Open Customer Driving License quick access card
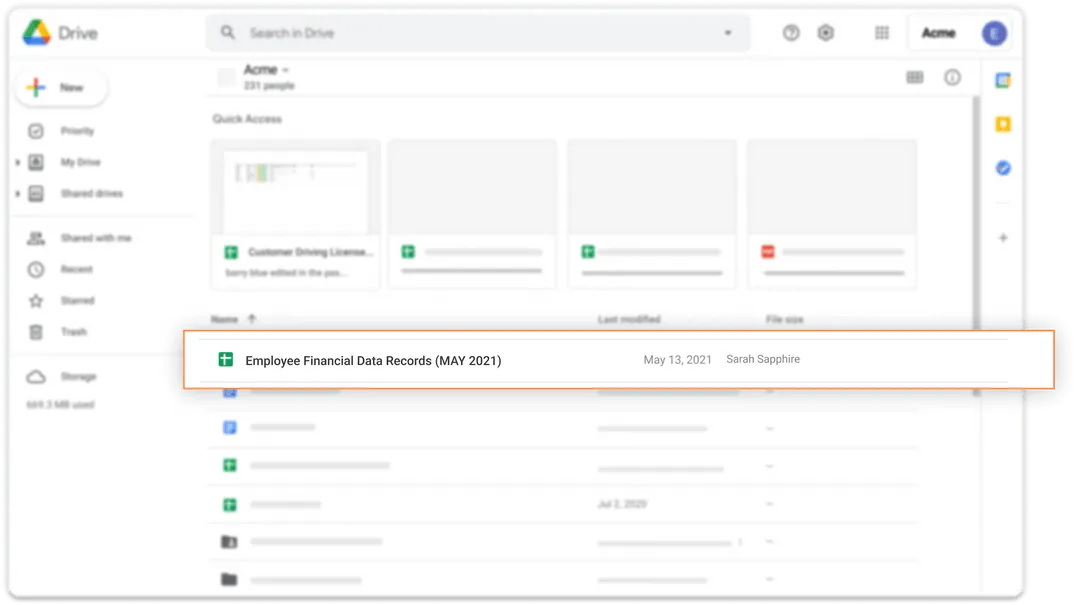The image size is (1080, 605). (x=295, y=214)
